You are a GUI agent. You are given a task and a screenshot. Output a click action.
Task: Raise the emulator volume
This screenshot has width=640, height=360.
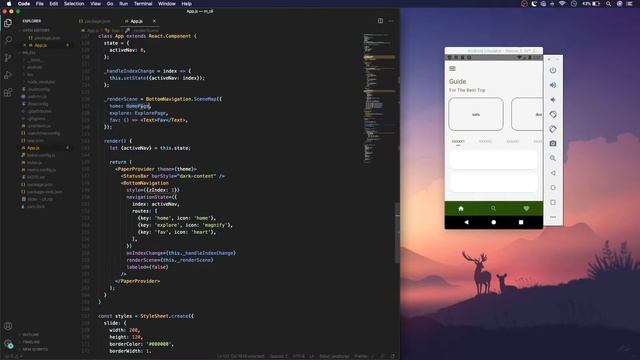(x=553, y=85)
